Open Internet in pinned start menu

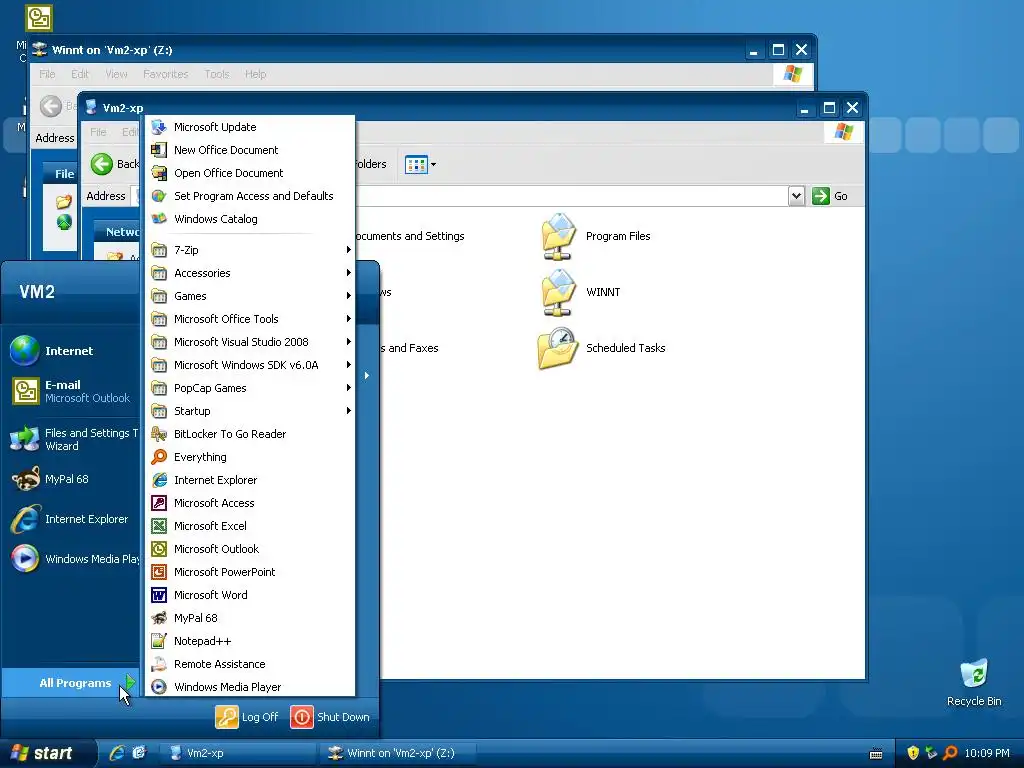[x=72, y=351]
